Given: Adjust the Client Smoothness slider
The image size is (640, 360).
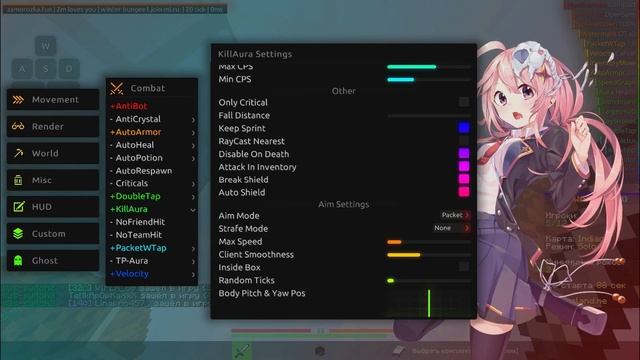Looking at the screenshot, I should tap(429, 255).
